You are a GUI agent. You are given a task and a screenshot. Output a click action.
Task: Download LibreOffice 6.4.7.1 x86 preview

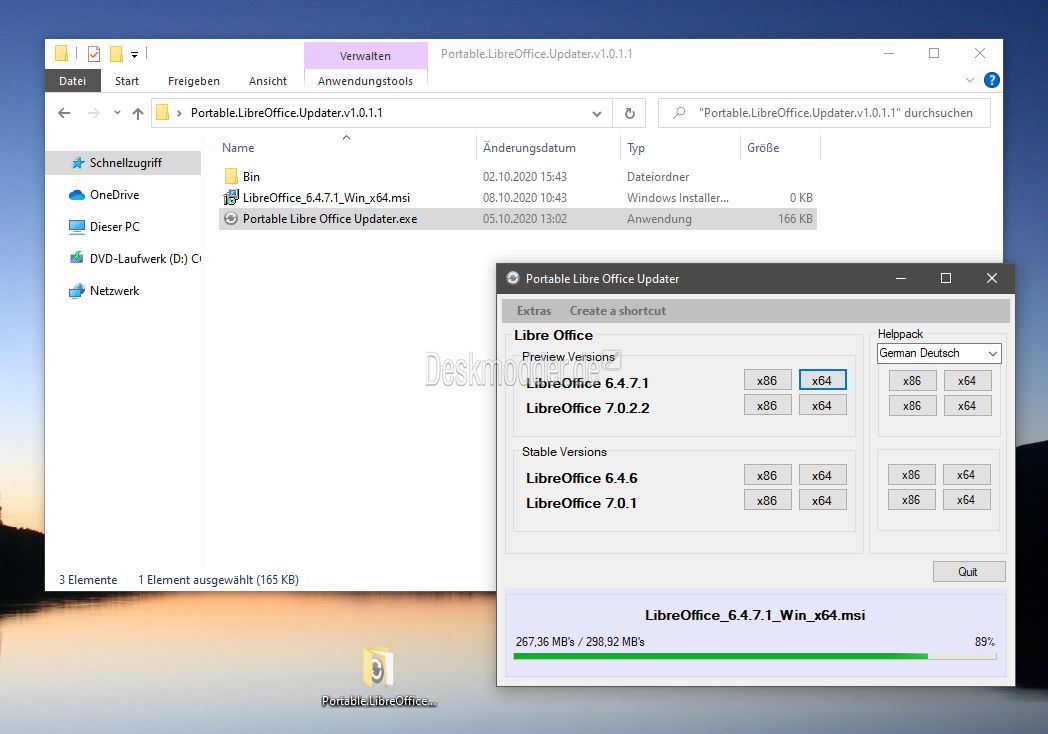[767, 380]
